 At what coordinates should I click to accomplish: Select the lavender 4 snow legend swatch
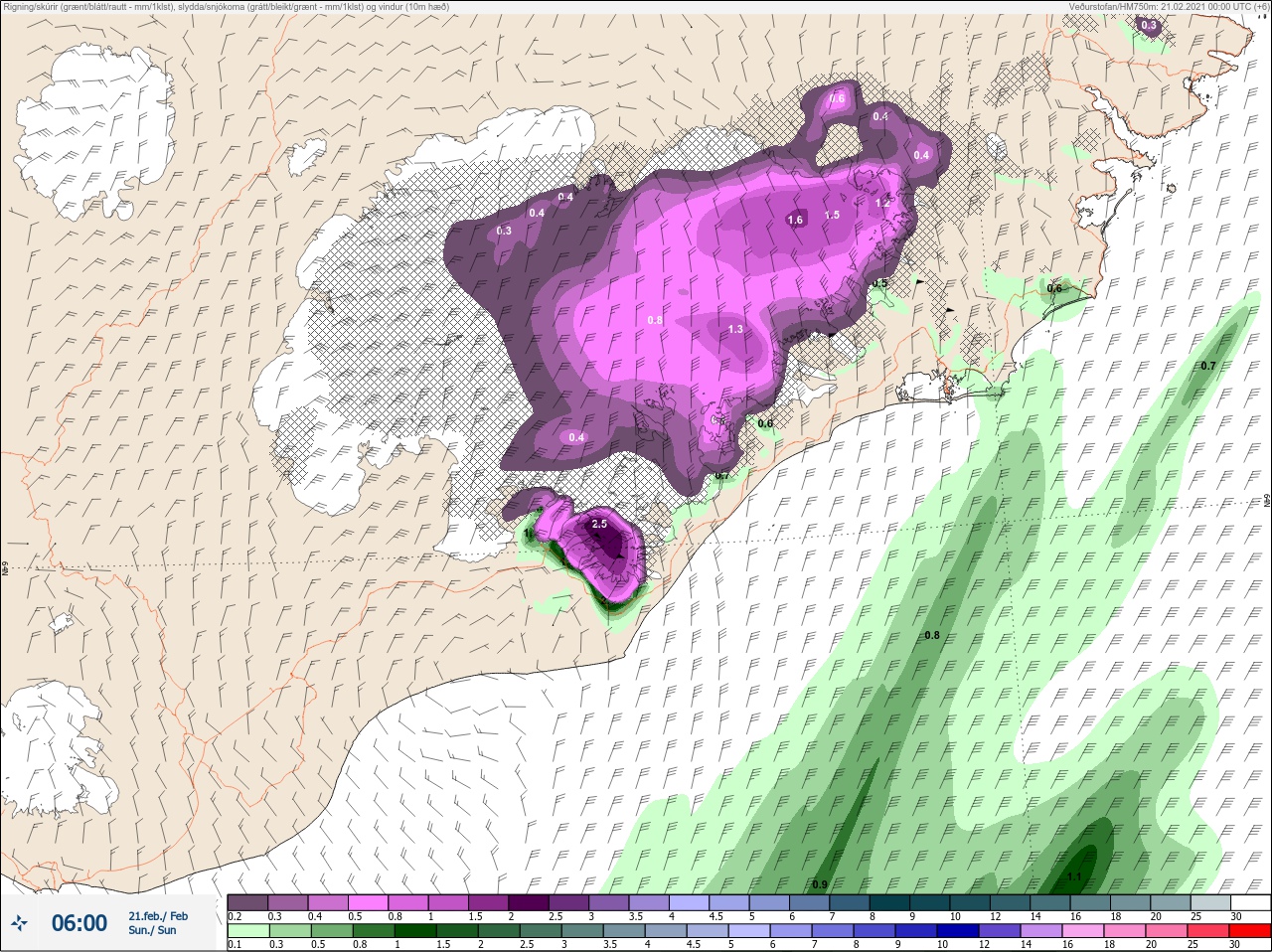pyautogui.click(x=691, y=902)
